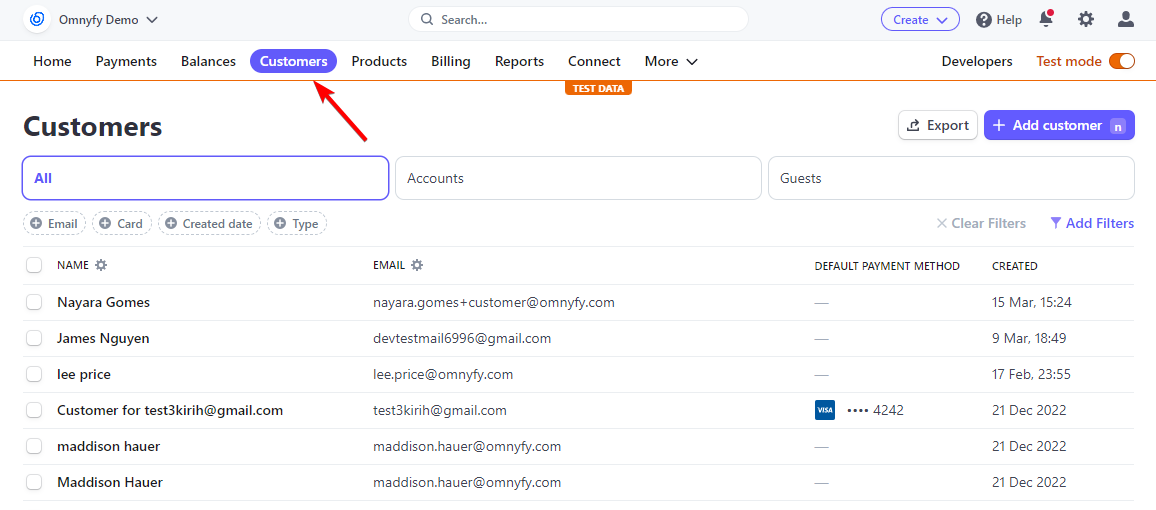The image size is (1156, 510).
Task: Click the created date 9 Mar, 18:49
Action: [1029, 338]
